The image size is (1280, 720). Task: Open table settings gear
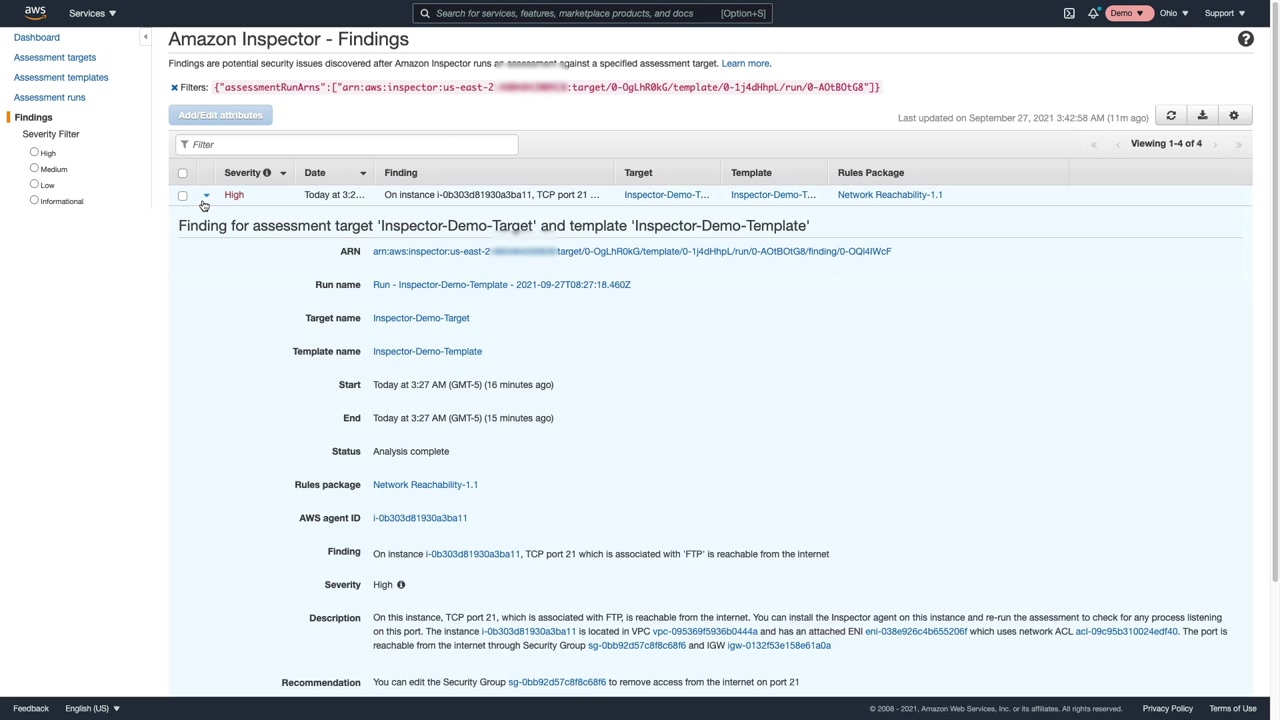pyautogui.click(x=1234, y=116)
